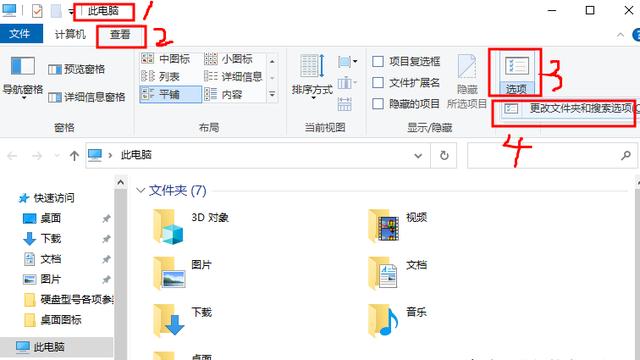Go back with the back arrow
The height and width of the screenshot is (360, 640).
12,156
